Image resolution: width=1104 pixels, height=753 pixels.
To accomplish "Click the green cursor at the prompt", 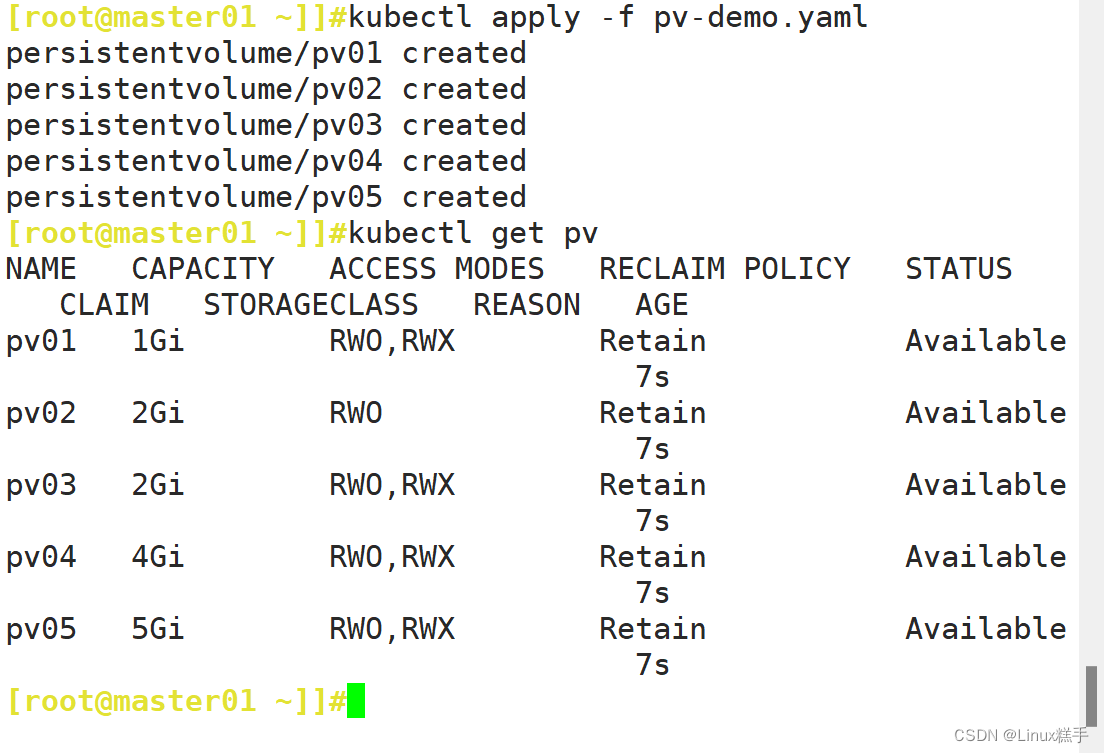I will pos(356,701).
